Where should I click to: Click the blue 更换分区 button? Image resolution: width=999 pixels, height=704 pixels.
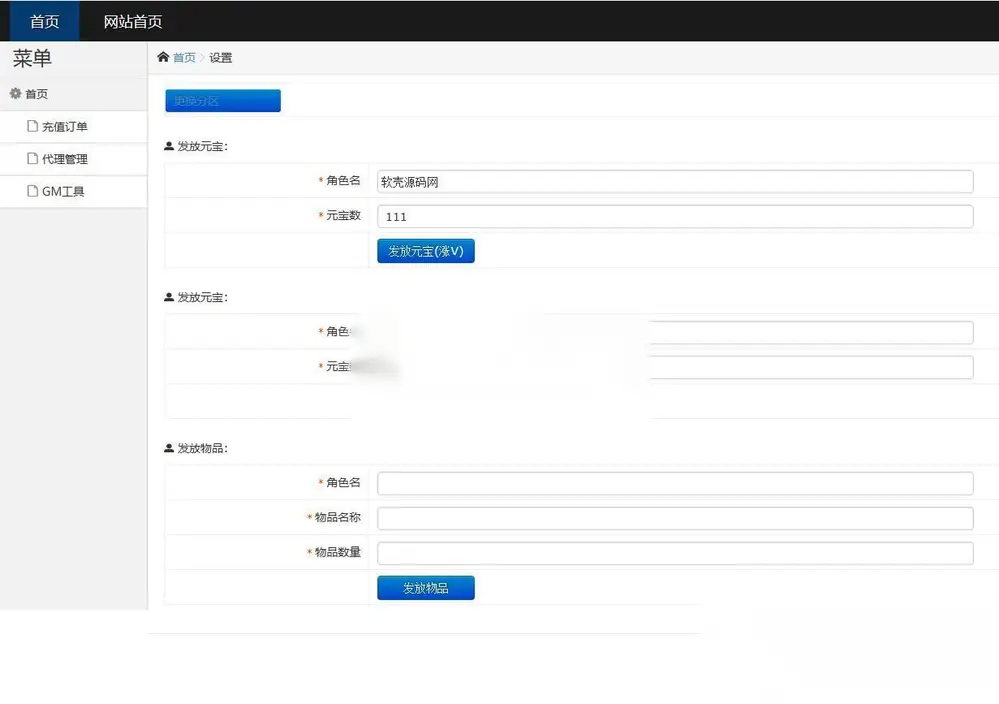[x=223, y=101]
